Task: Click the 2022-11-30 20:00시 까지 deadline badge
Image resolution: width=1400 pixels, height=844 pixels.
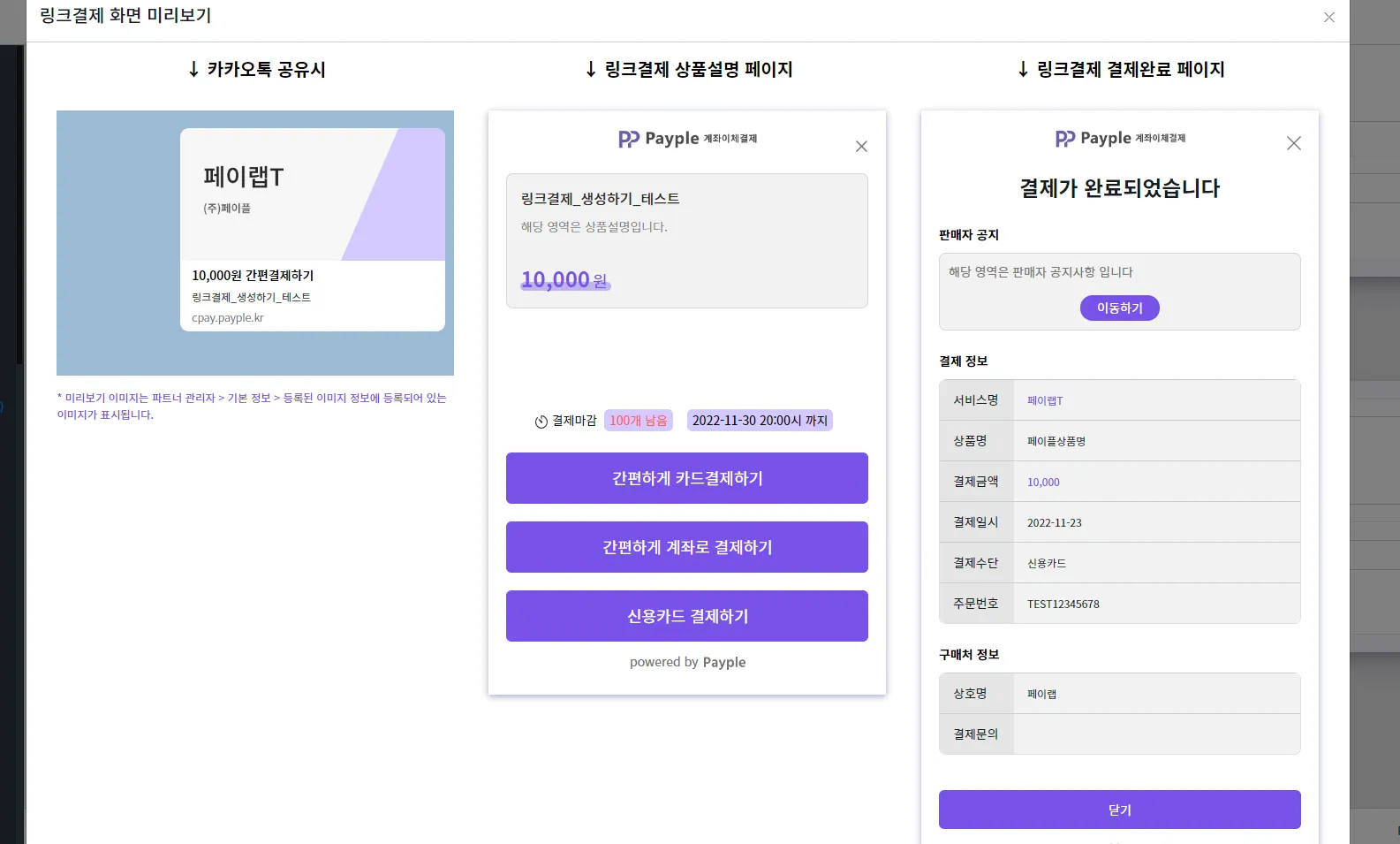Action: [760, 421]
